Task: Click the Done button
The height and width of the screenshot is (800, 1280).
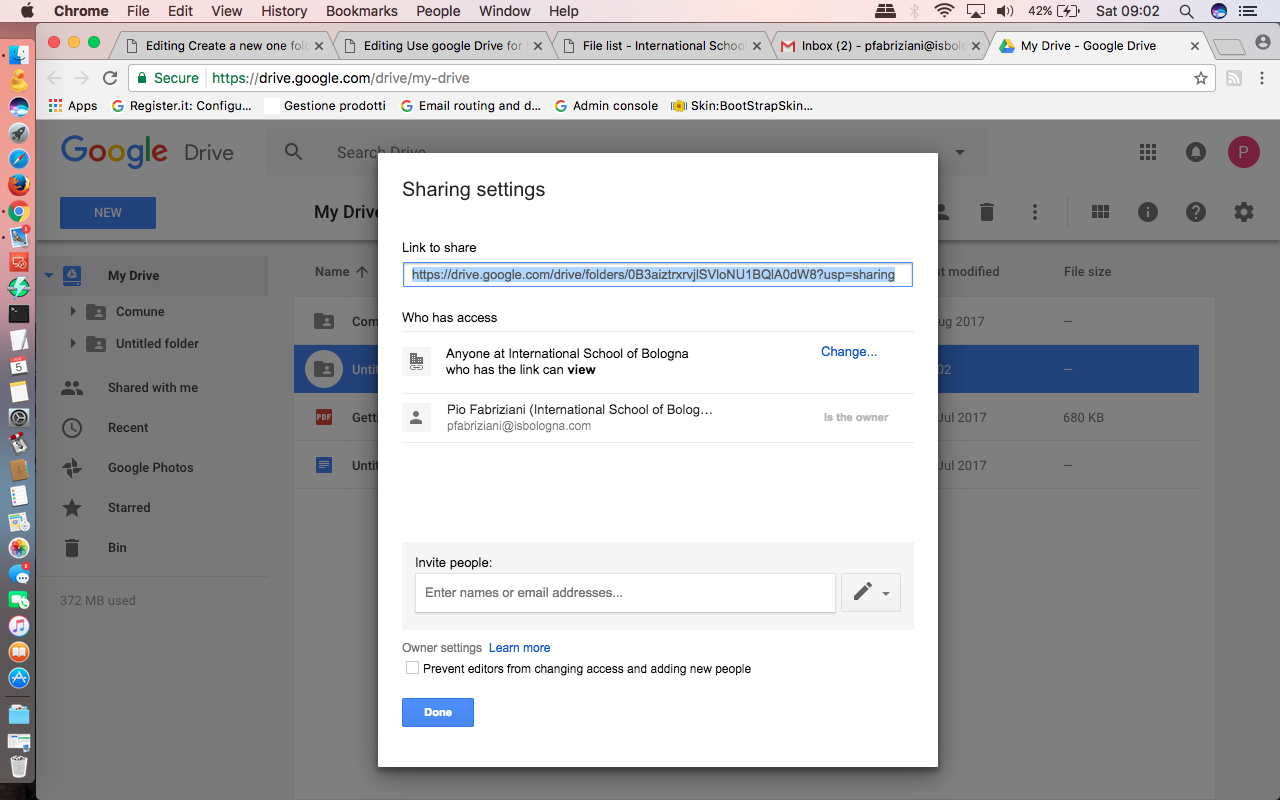Action: [x=438, y=712]
